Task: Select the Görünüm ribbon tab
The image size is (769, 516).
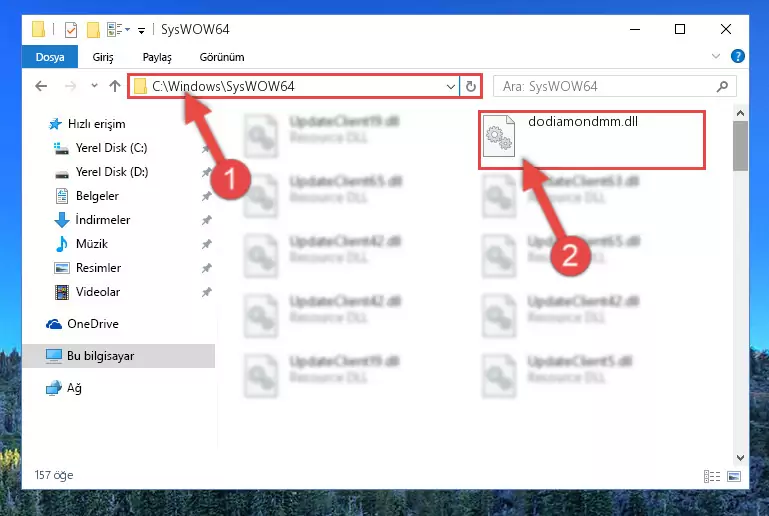Action: 222,57
